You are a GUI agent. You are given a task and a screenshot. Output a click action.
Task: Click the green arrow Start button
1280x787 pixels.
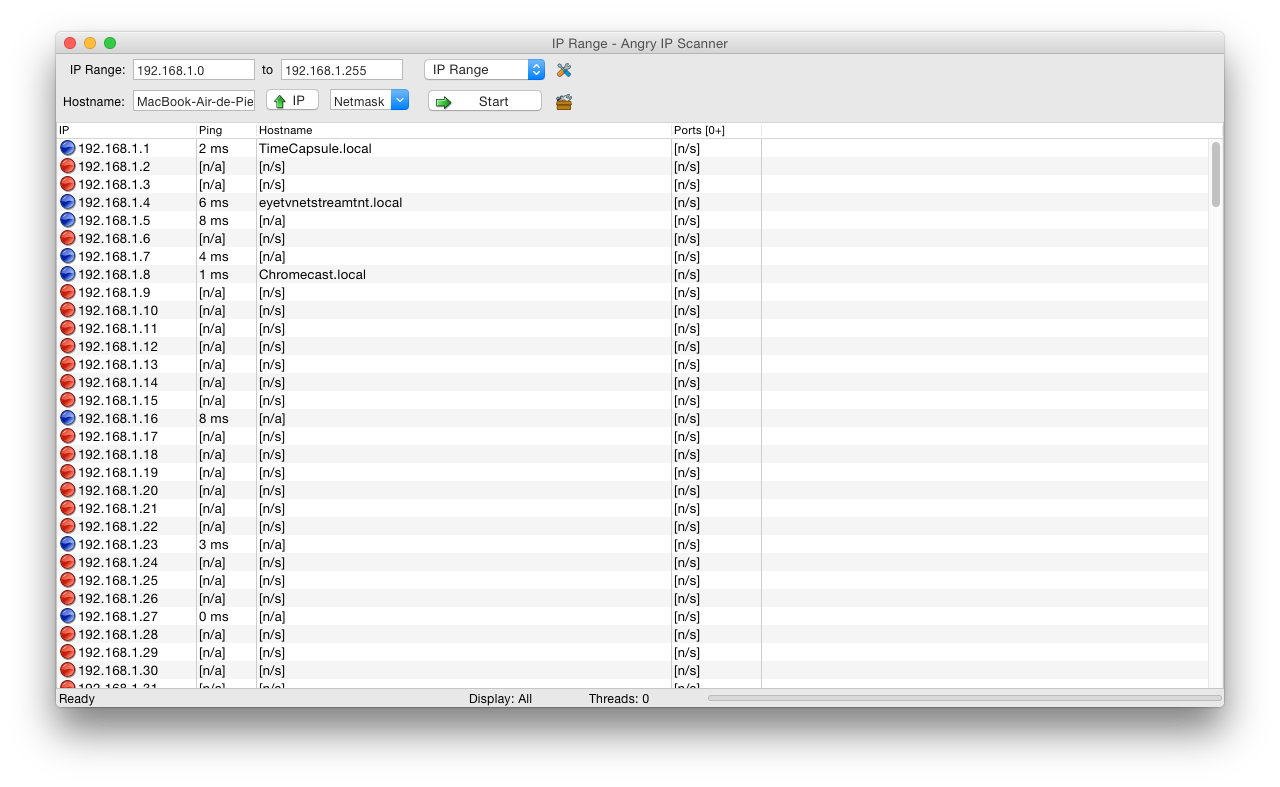[x=485, y=101]
